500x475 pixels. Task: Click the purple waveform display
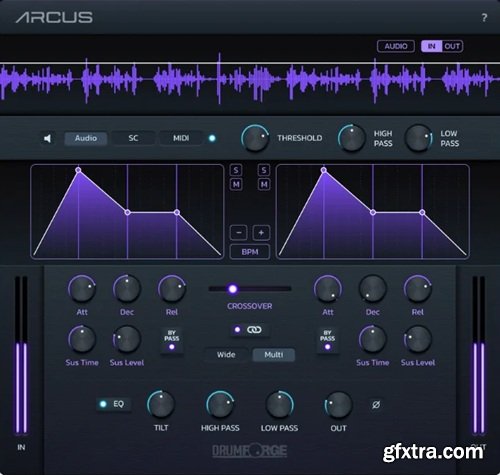250,79
